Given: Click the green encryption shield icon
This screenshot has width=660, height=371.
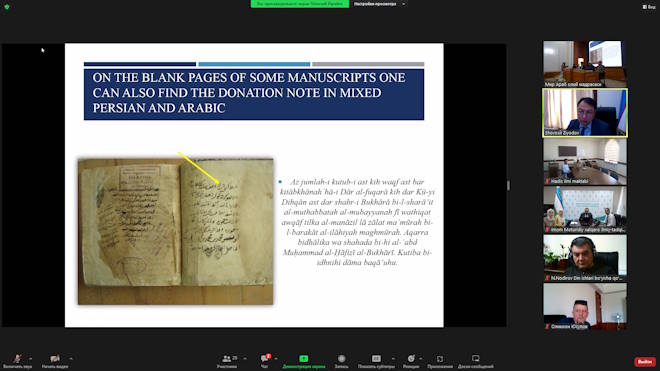Looking at the screenshot, I should click(x=7, y=7).
